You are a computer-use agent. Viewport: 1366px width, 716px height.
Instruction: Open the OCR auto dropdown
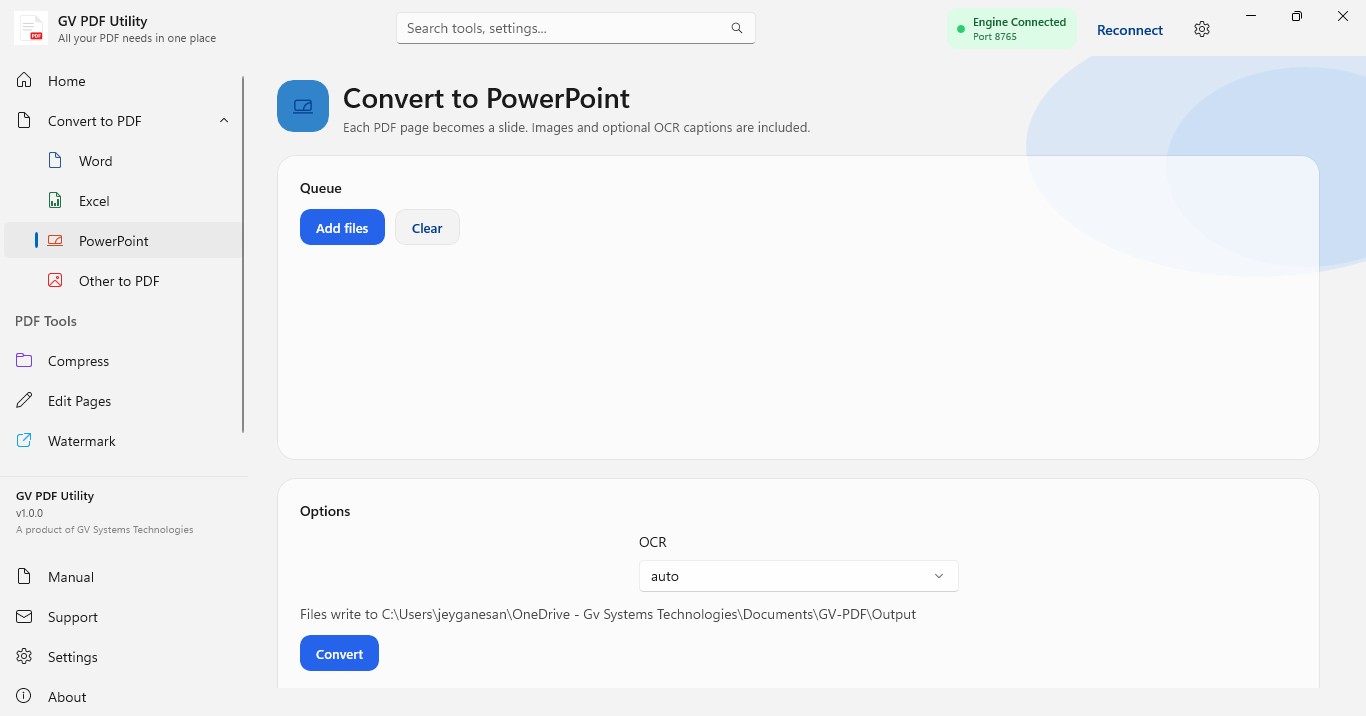tap(799, 576)
